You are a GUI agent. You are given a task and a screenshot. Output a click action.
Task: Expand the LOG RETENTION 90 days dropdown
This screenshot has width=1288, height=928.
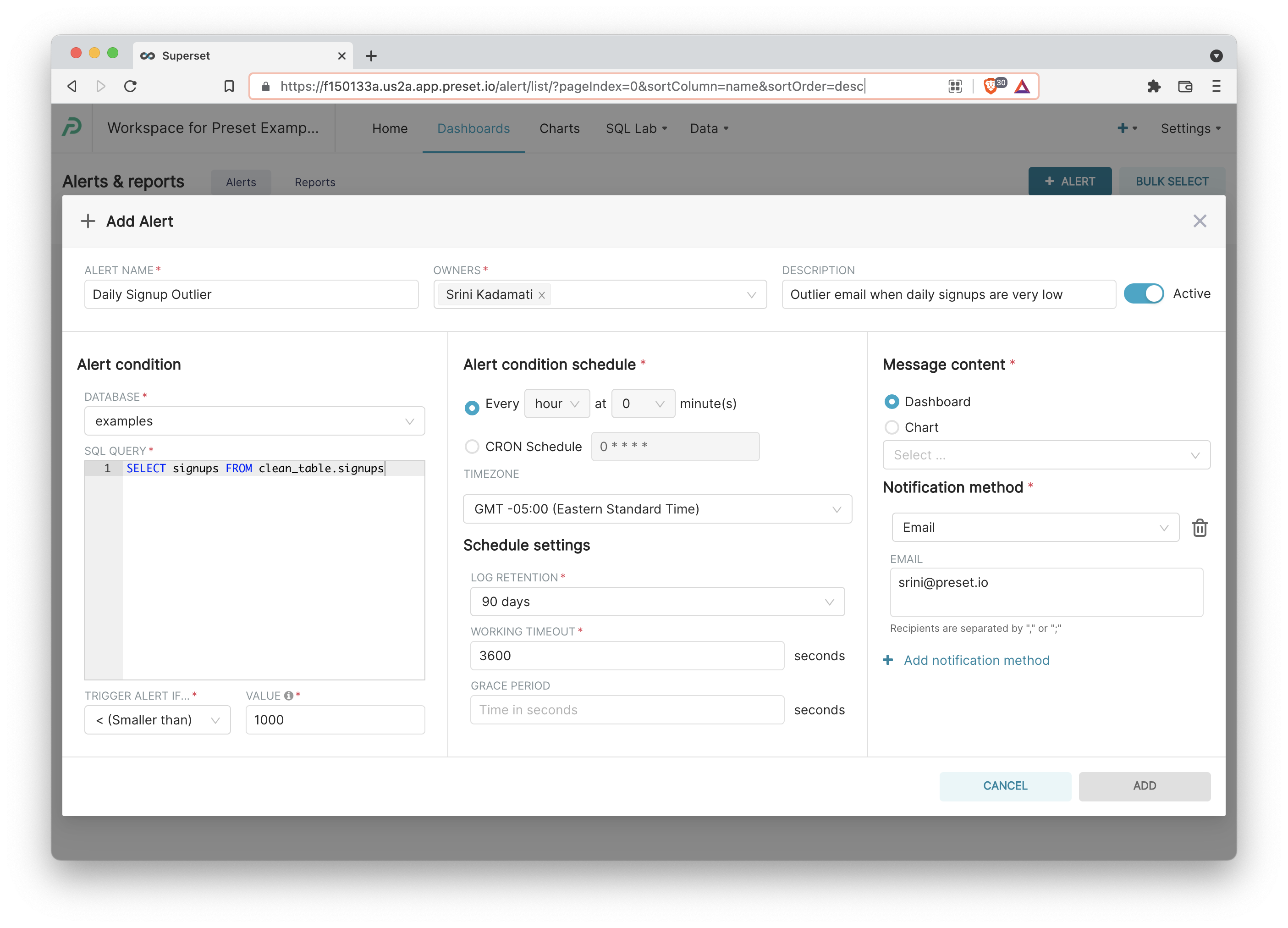tap(657, 602)
